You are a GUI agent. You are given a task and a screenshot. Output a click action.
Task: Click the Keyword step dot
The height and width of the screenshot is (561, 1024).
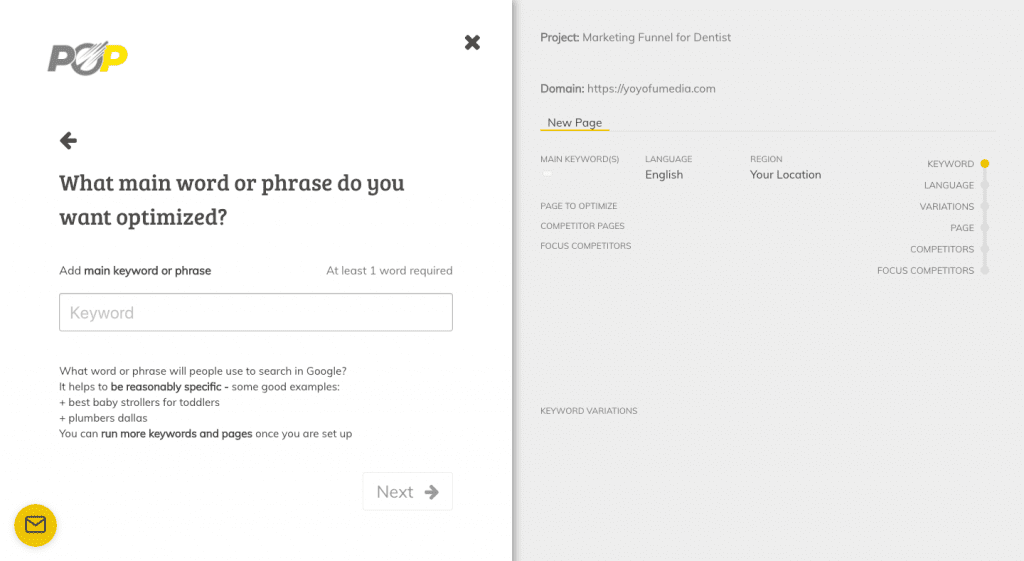(984, 164)
